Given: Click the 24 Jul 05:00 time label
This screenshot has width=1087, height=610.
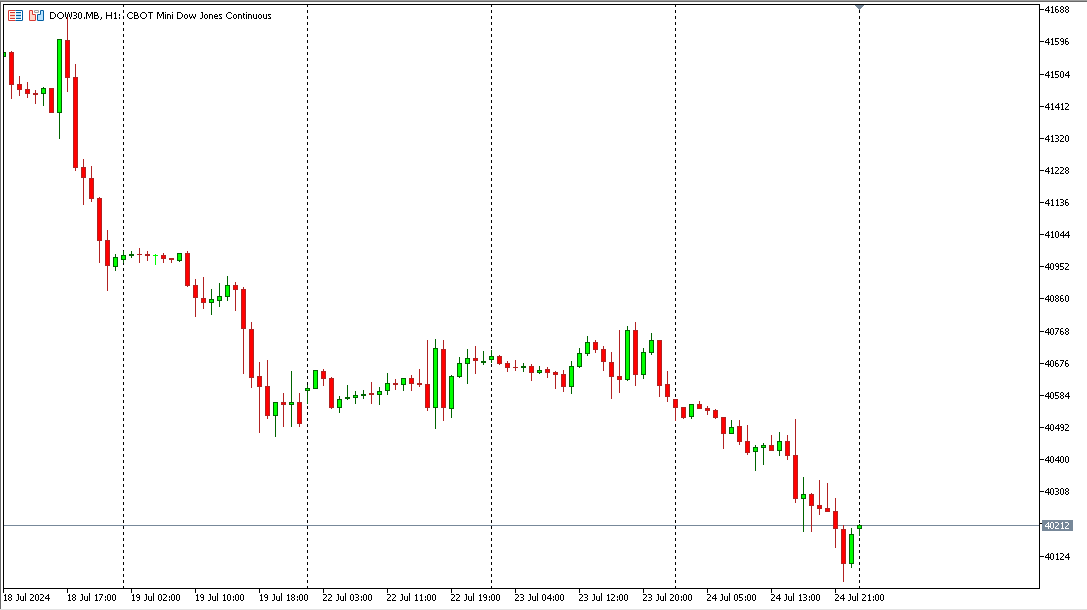Looking at the screenshot, I should pyautogui.click(x=731, y=598).
